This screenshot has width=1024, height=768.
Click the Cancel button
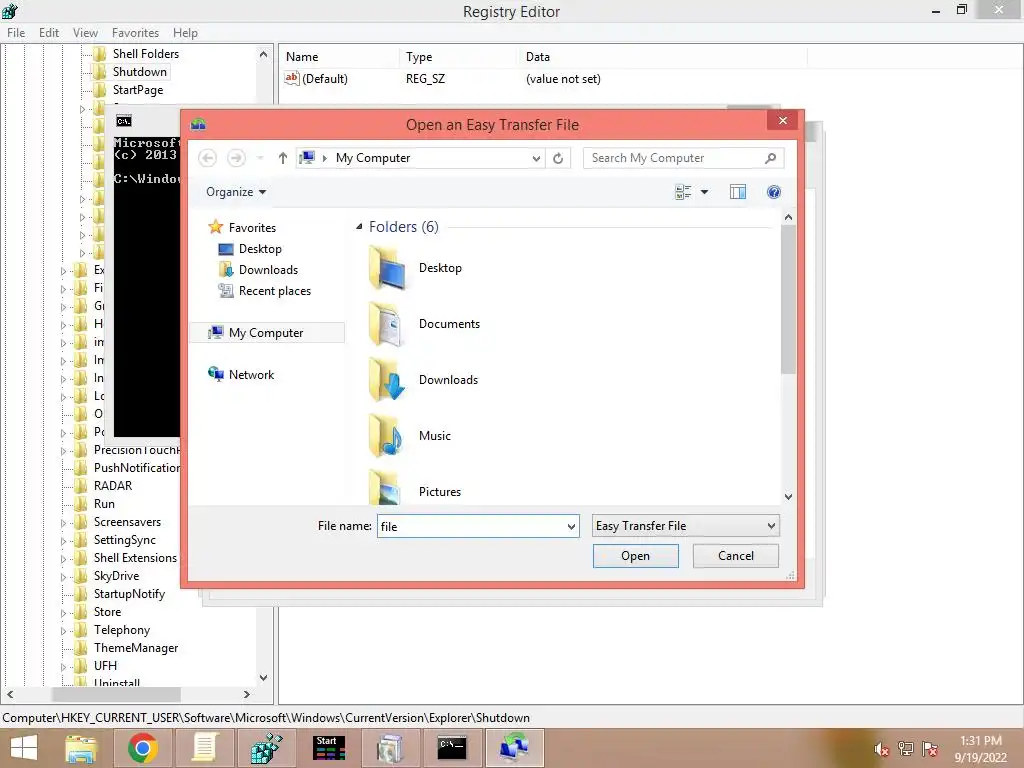point(735,556)
